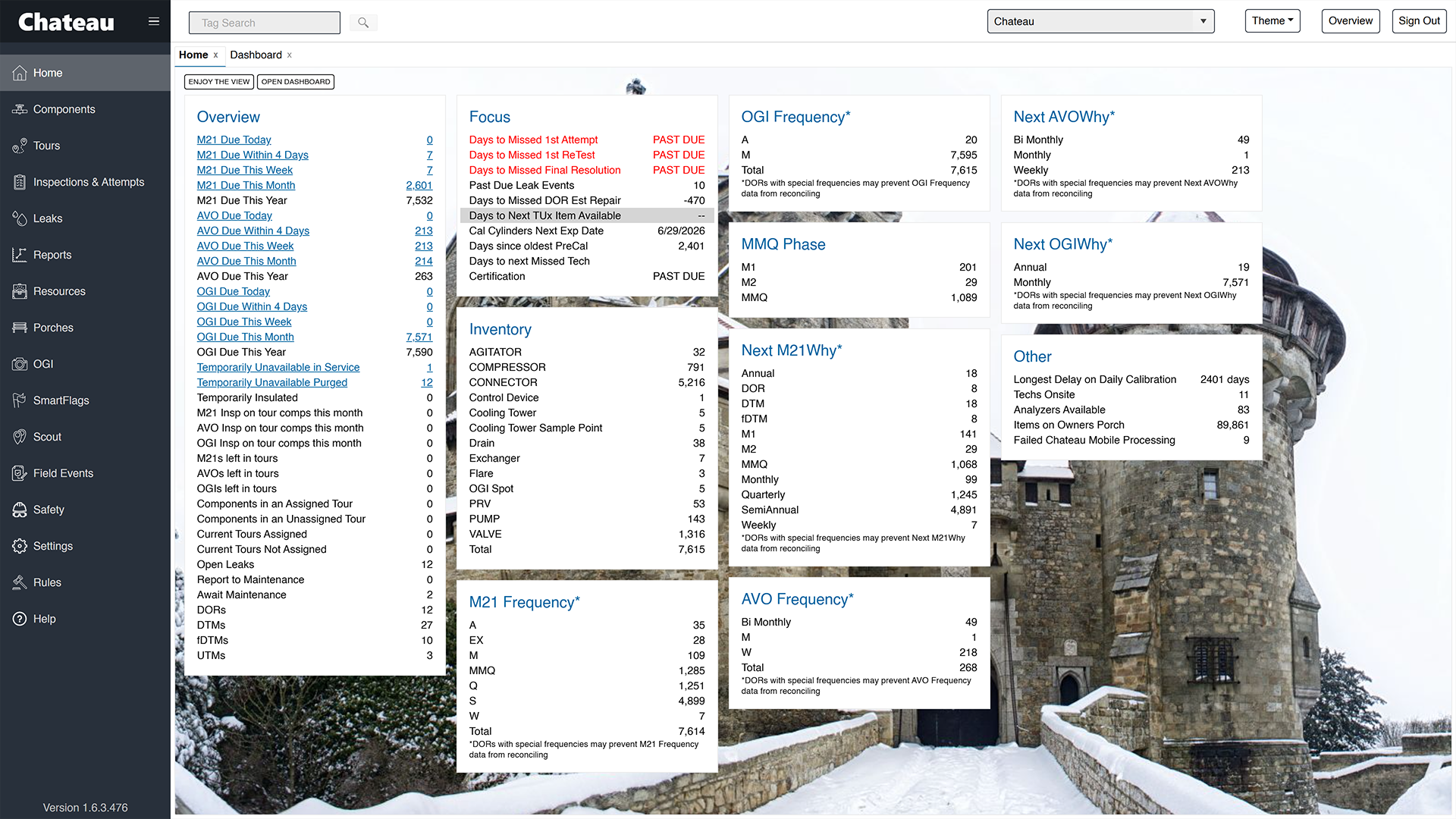The height and width of the screenshot is (819, 1456).
Task: Open the M21 Due This Month link
Action: click(x=246, y=185)
